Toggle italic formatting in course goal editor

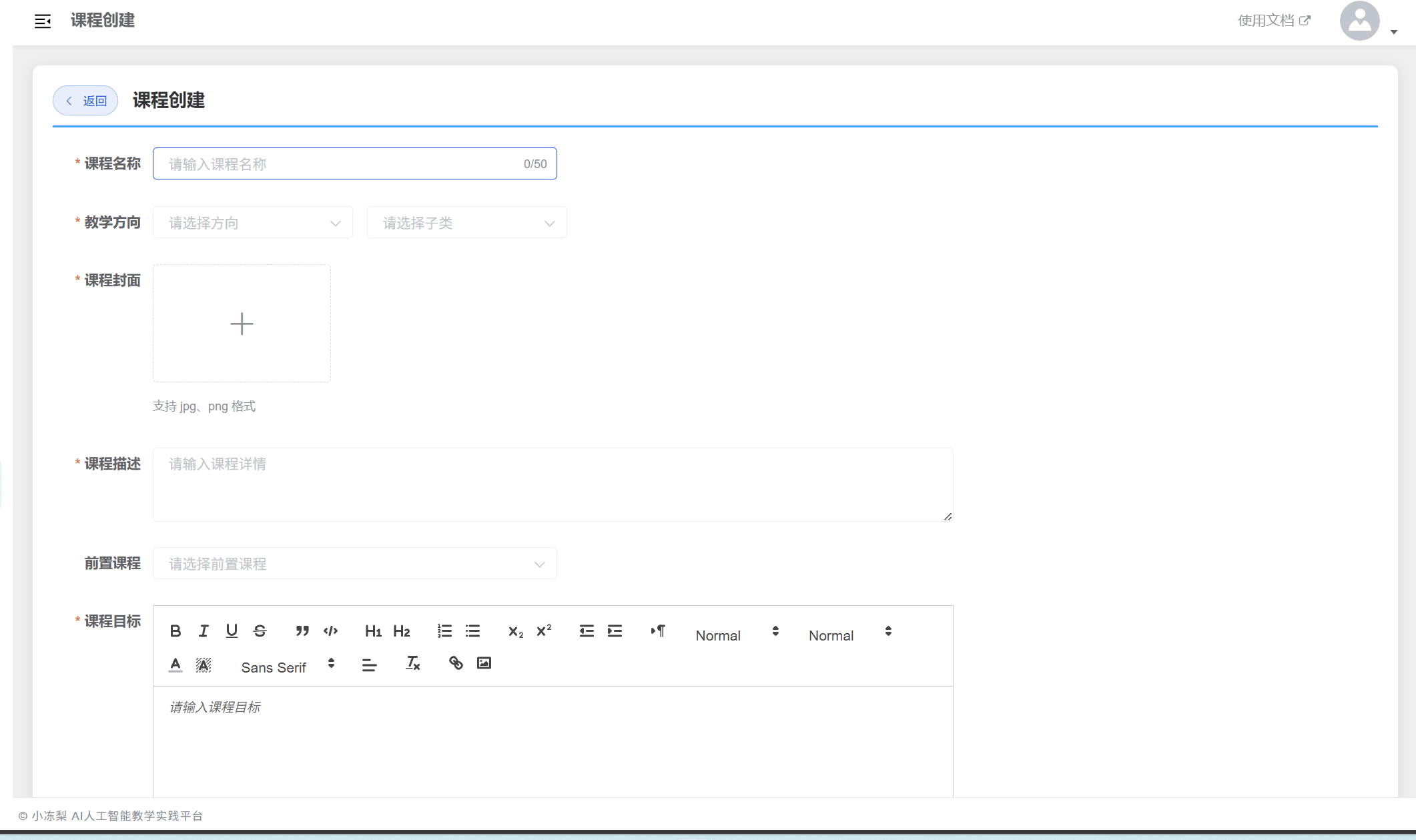coord(204,631)
